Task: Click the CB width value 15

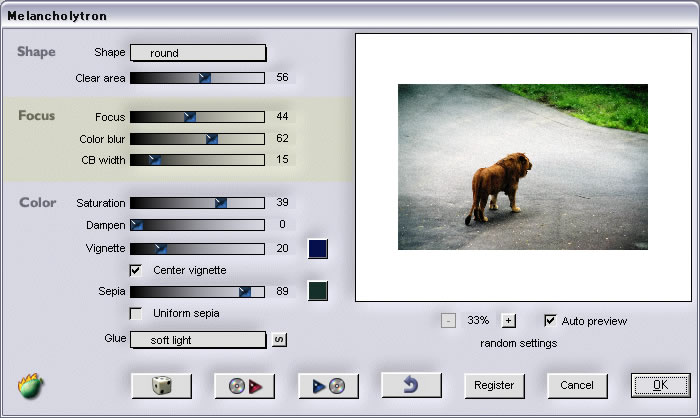Action: (x=282, y=159)
